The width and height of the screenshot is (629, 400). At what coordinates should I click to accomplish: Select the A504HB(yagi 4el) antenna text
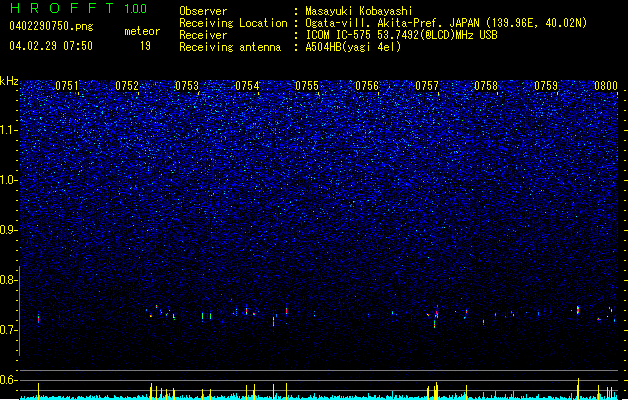tap(353, 47)
